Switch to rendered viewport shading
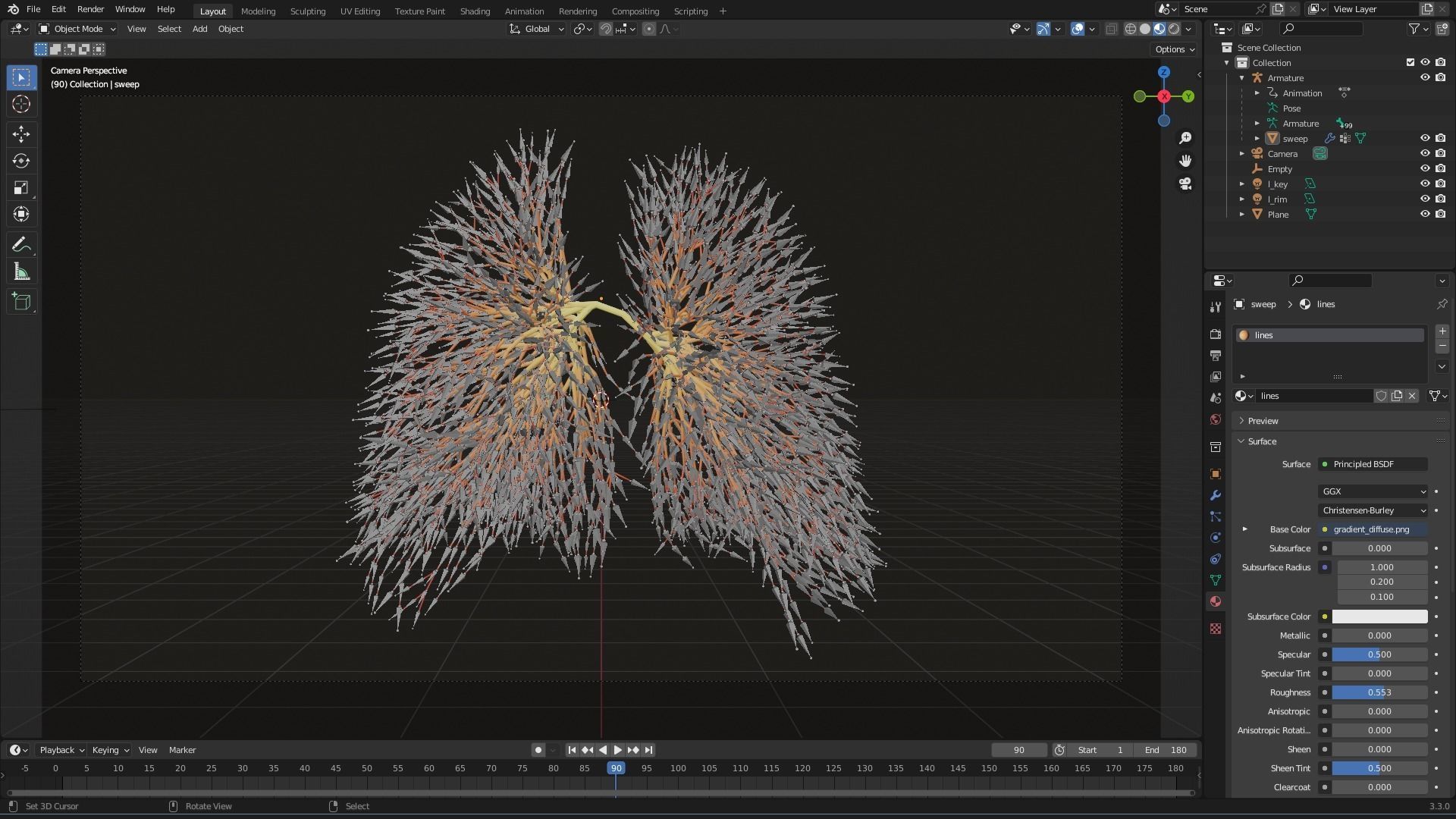 pos(1174,29)
